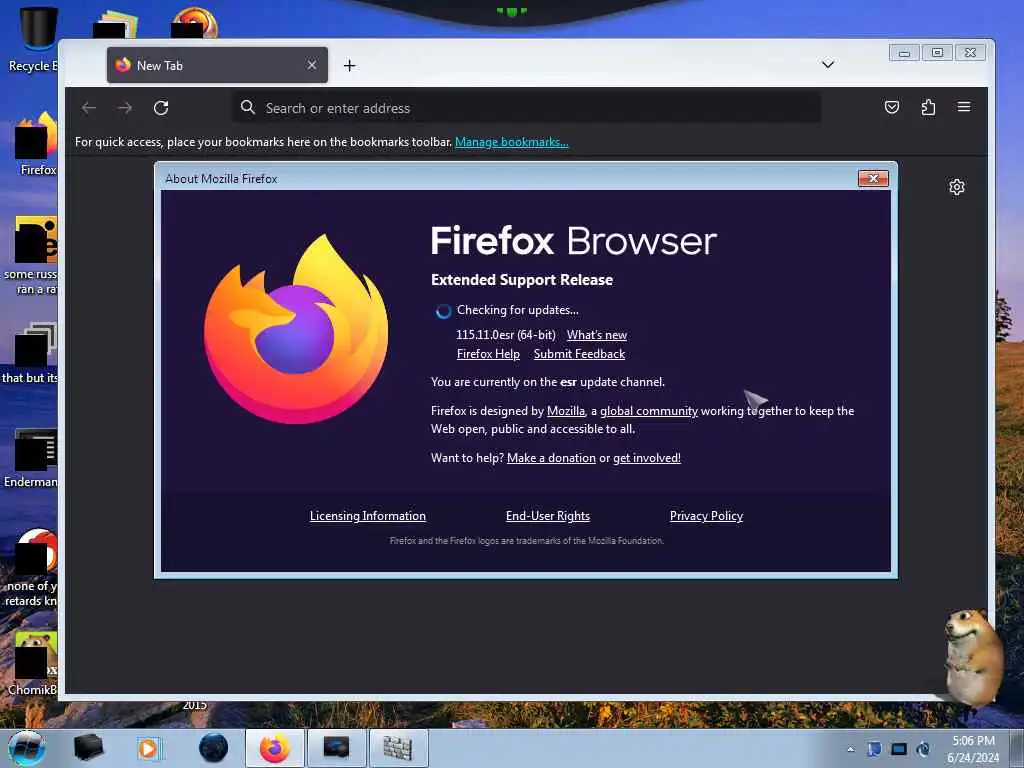
Task: Click the Search or enter address field
Action: pyautogui.click(x=526, y=108)
